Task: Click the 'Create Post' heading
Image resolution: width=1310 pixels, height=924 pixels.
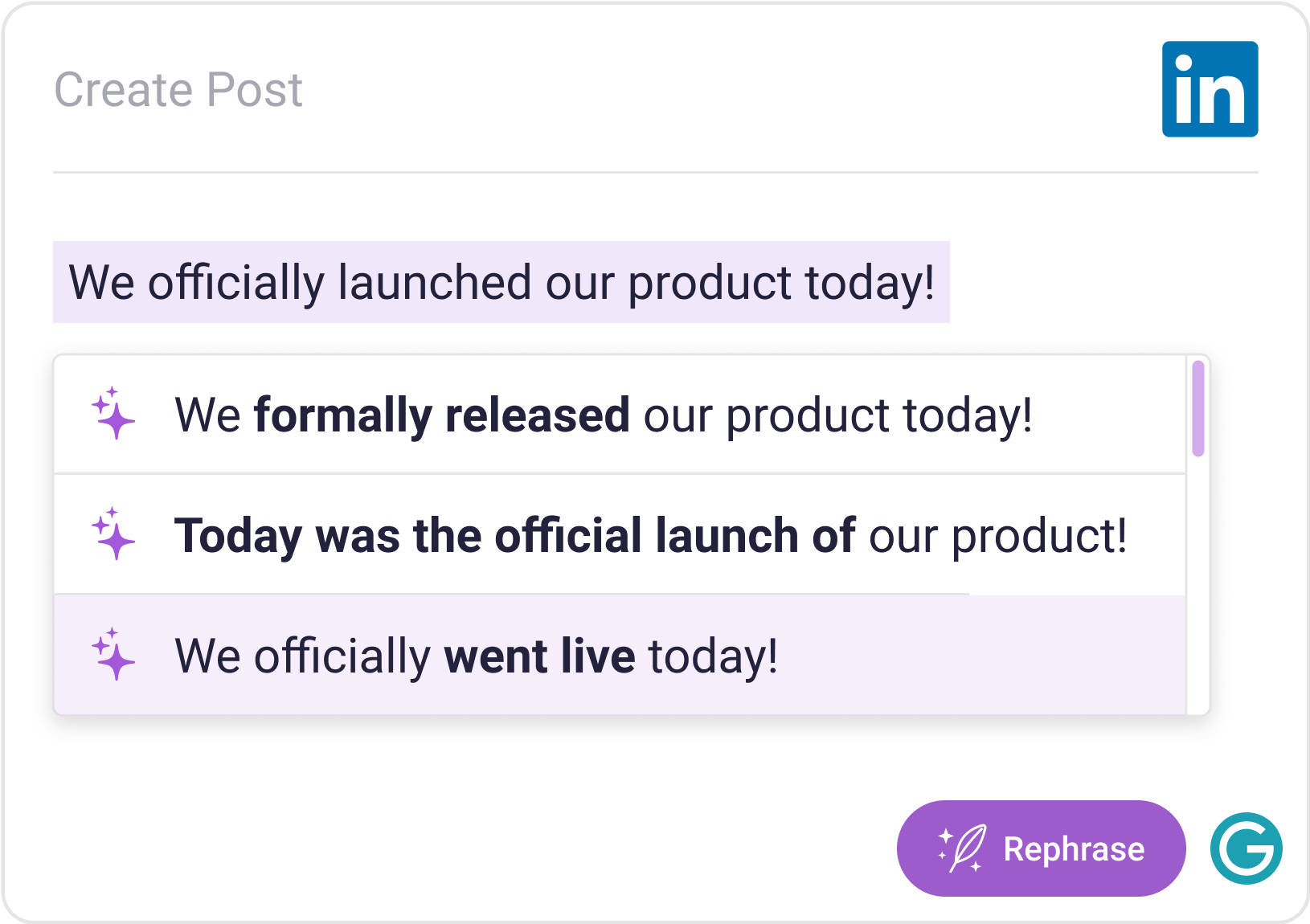Action: [178, 89]
